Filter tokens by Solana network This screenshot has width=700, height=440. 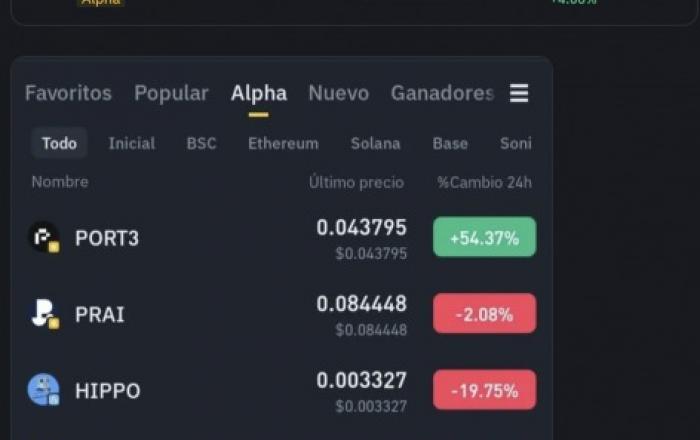point(375,143)
